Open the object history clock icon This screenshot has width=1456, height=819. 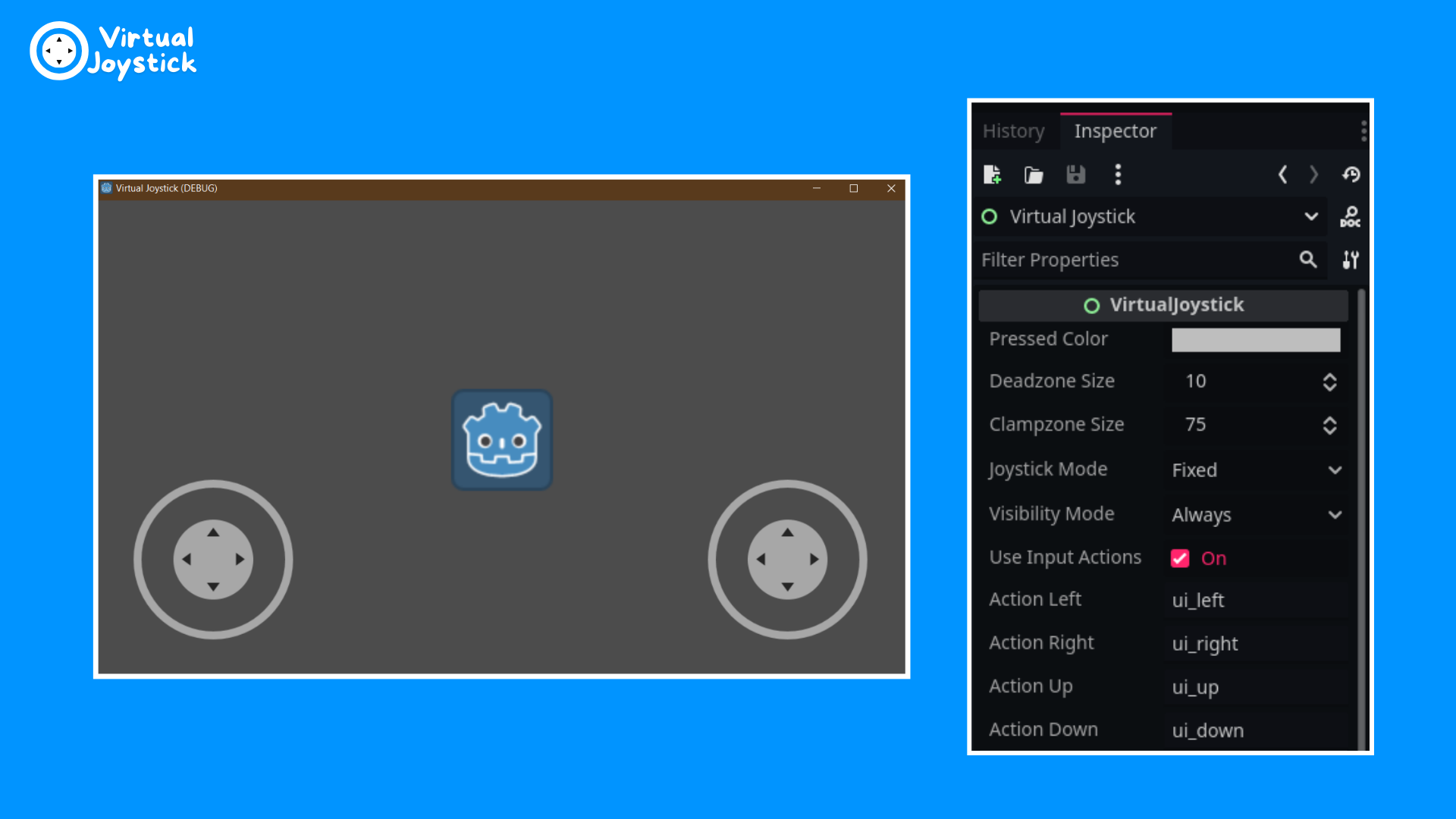point(1351,174)
